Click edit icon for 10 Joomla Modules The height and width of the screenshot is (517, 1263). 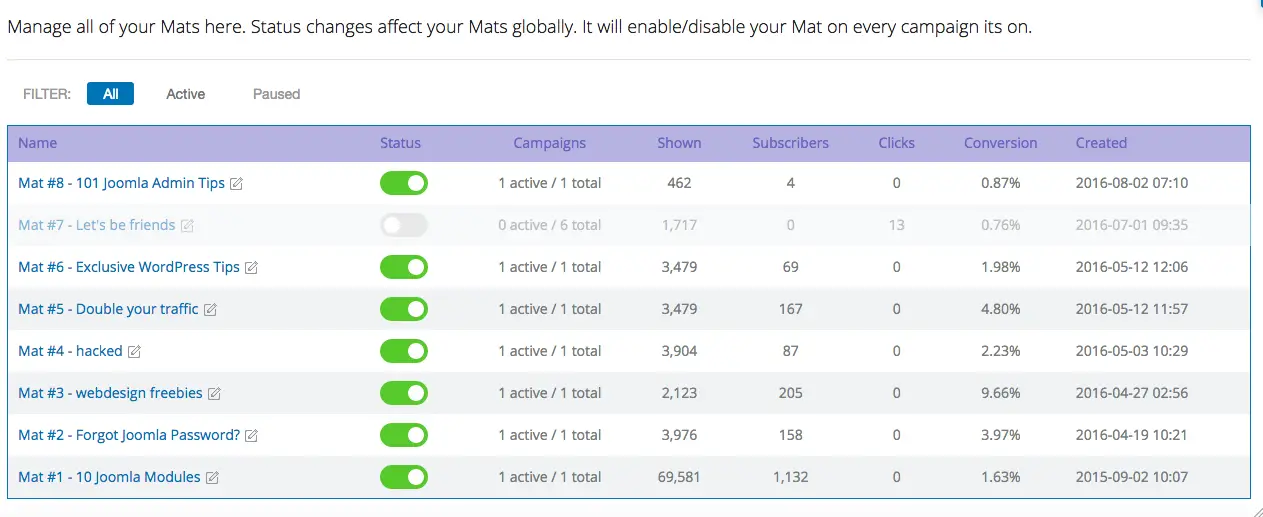pyautogui.click(x=212, y=478)
